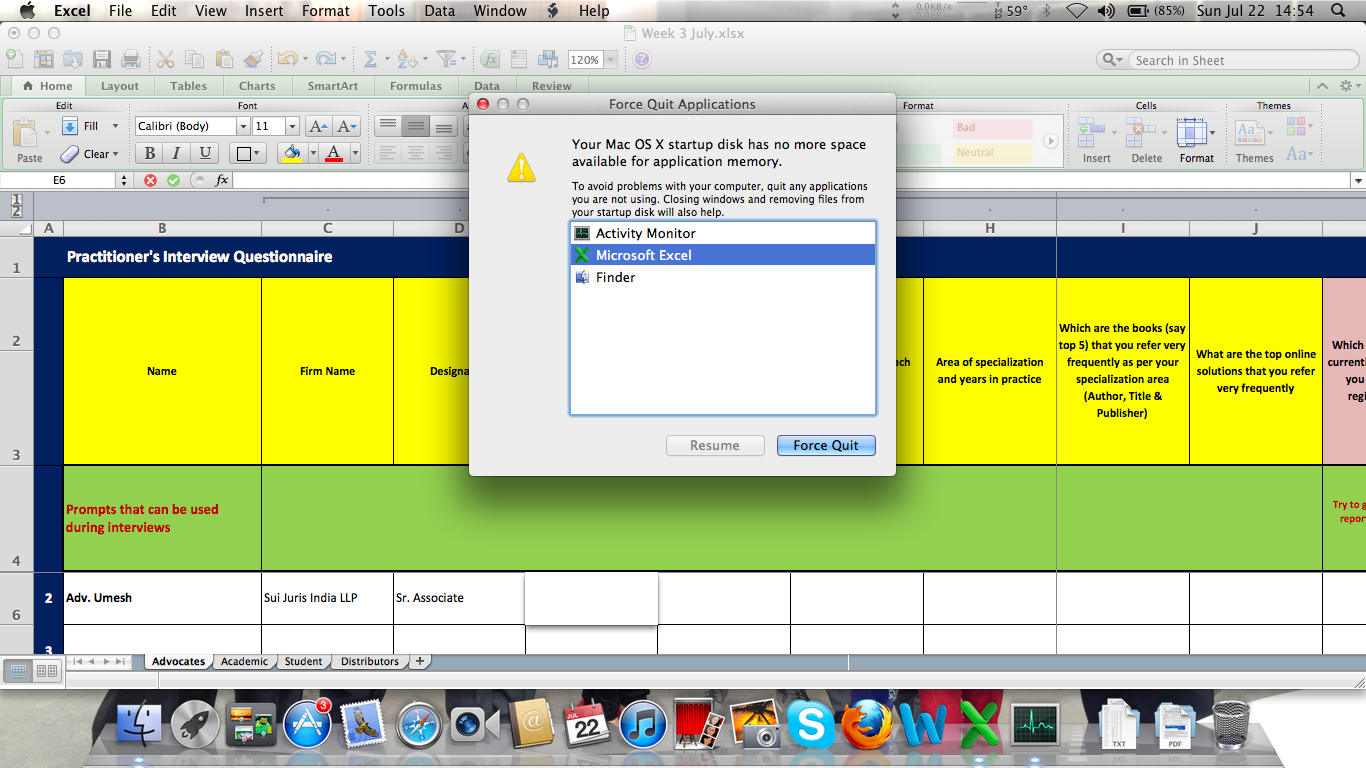This screenshot has width=1366, height=768.
Task: Click the Filter funnel icon
Action: click(x=446, y=59)
